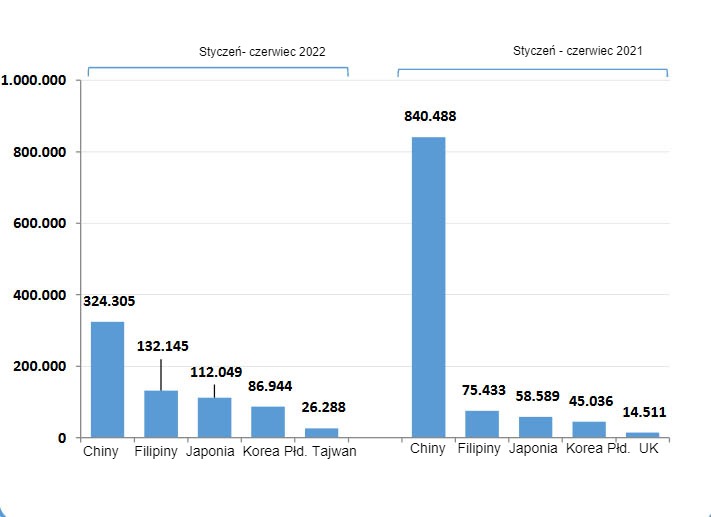
Task: Select the small Tajwan bar
Action: pos(321,432)
